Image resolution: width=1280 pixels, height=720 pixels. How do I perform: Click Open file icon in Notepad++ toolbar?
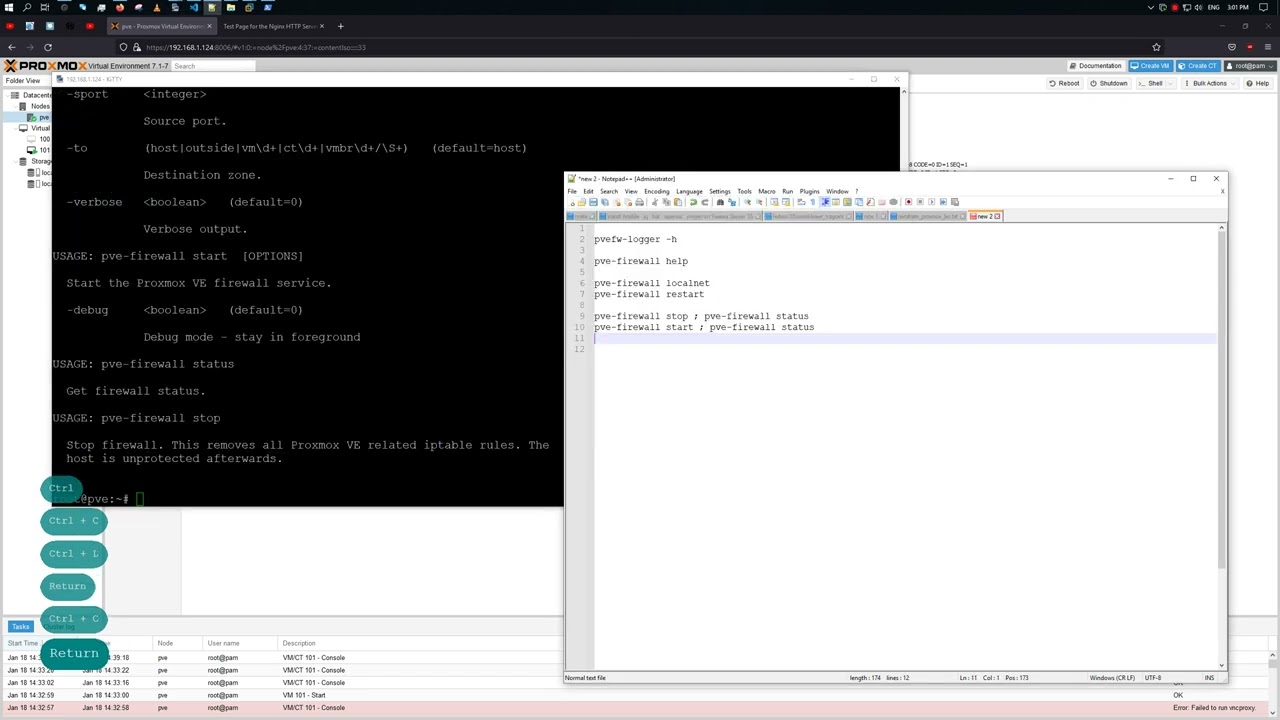582,202
